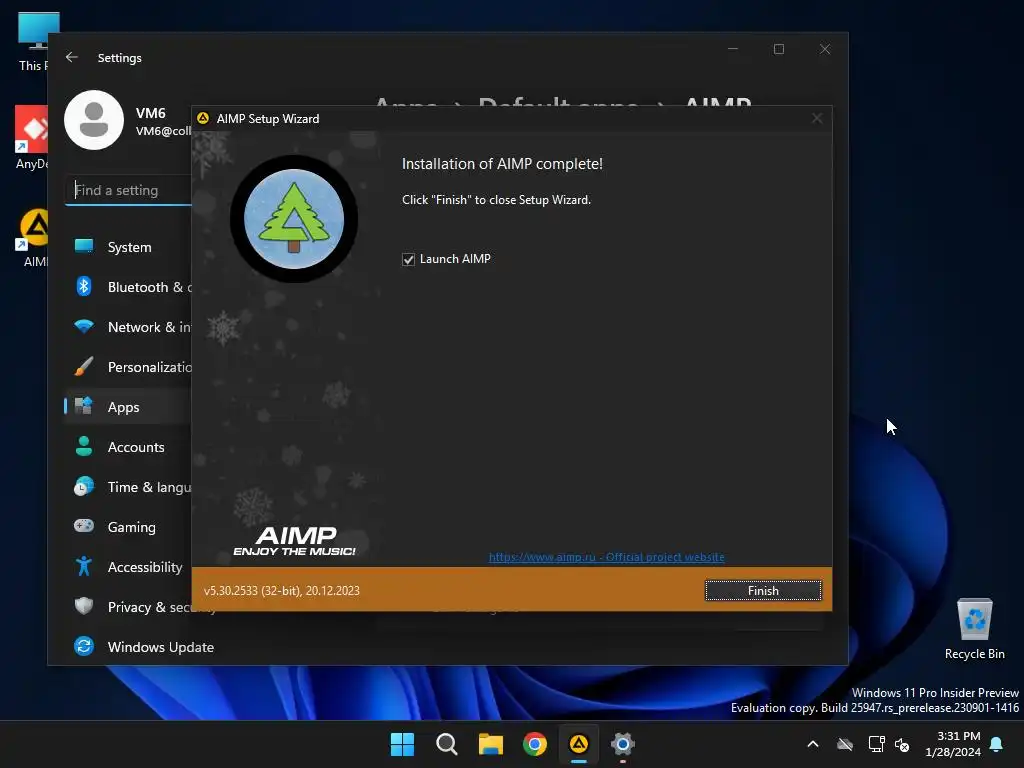This screenshot has width=1024, height=768.
Task: Select the AnyDesk desktop shortcut
Action: (x=31, y=137)
